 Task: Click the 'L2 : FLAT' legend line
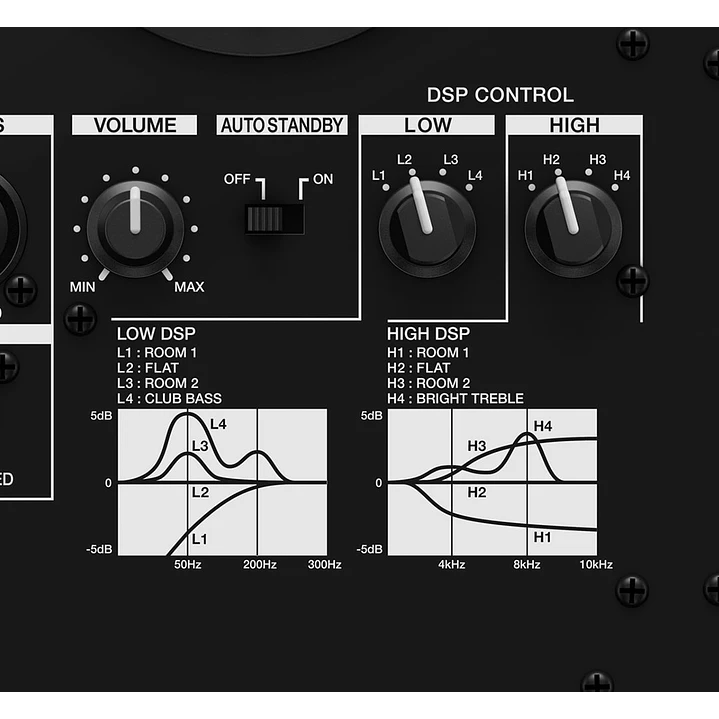[148, 368]
